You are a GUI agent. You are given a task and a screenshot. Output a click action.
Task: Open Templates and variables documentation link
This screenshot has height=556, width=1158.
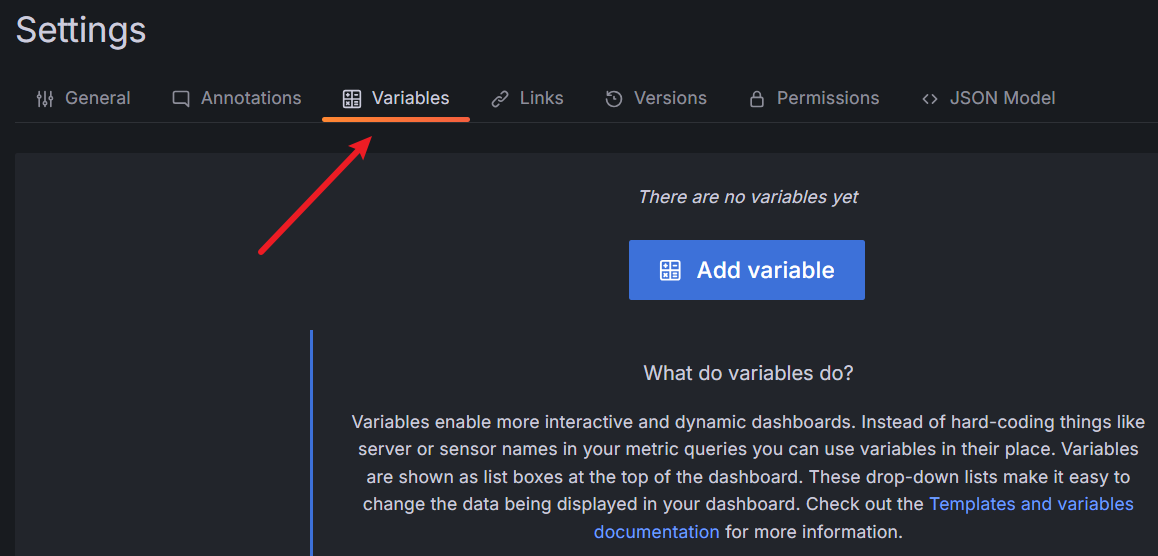click(1030, 504)
